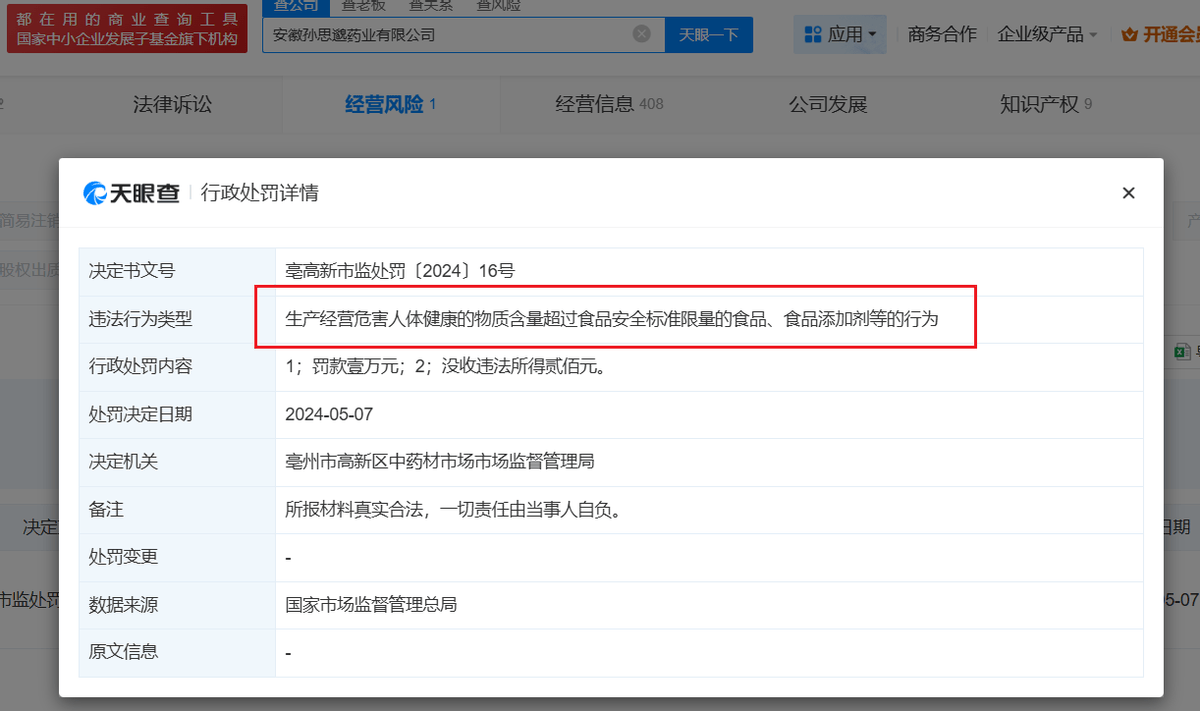Viewport: 1200px width, 711px height.
Task: Expand the 企业级产品 dropdown
Action: click(1043, 32)
